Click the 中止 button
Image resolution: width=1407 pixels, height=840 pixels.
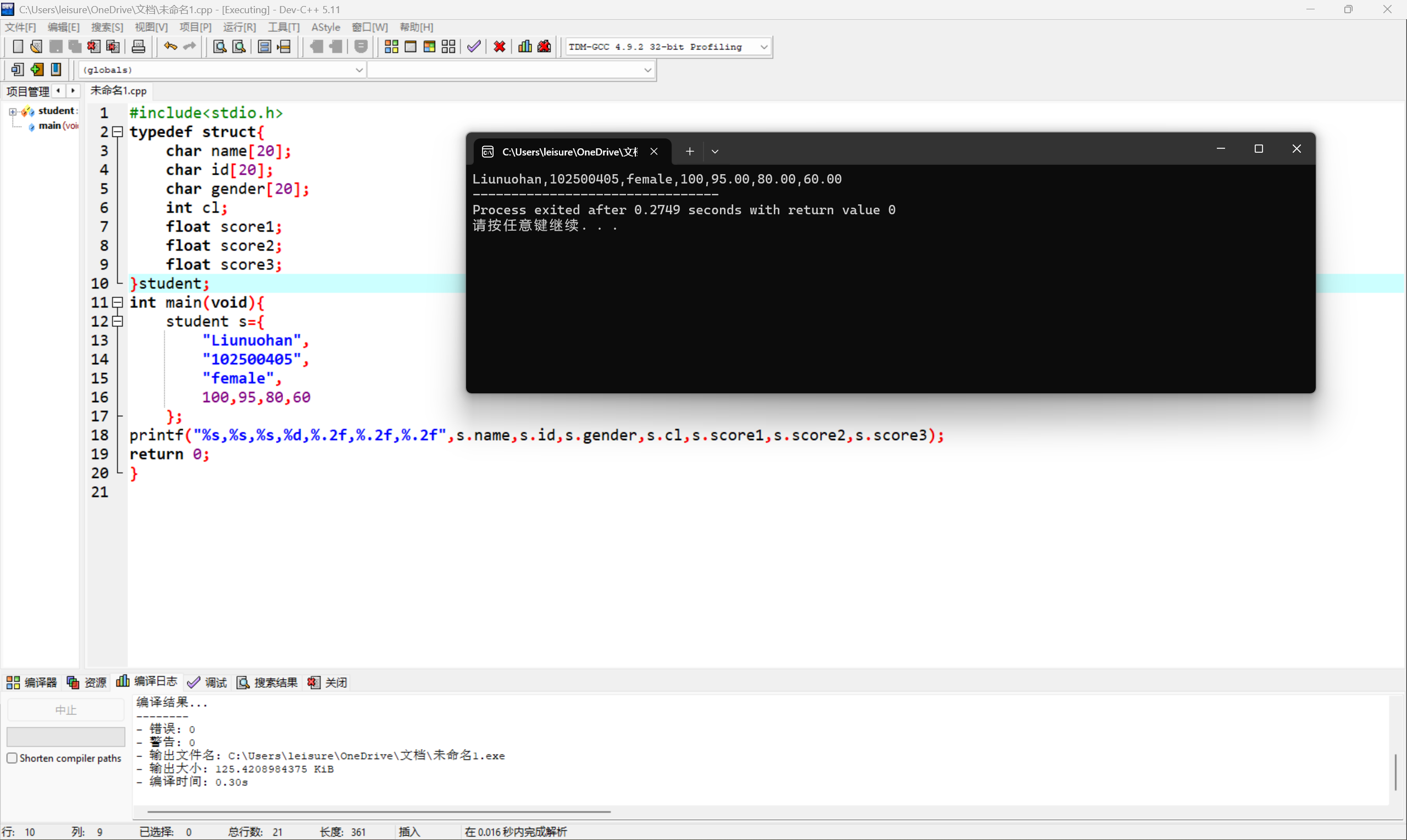point(66,709)
